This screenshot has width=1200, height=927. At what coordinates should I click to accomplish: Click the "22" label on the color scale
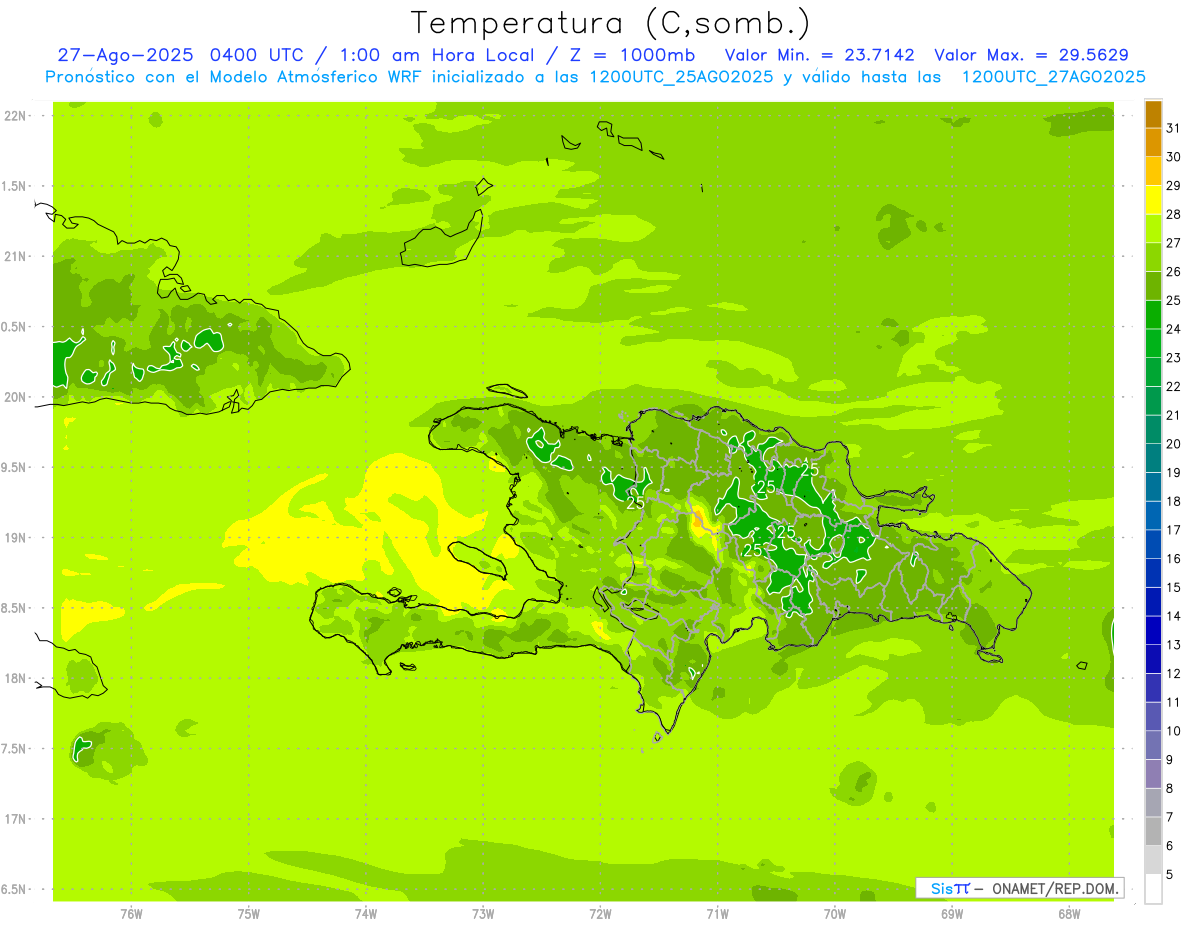click(1174, 387)
